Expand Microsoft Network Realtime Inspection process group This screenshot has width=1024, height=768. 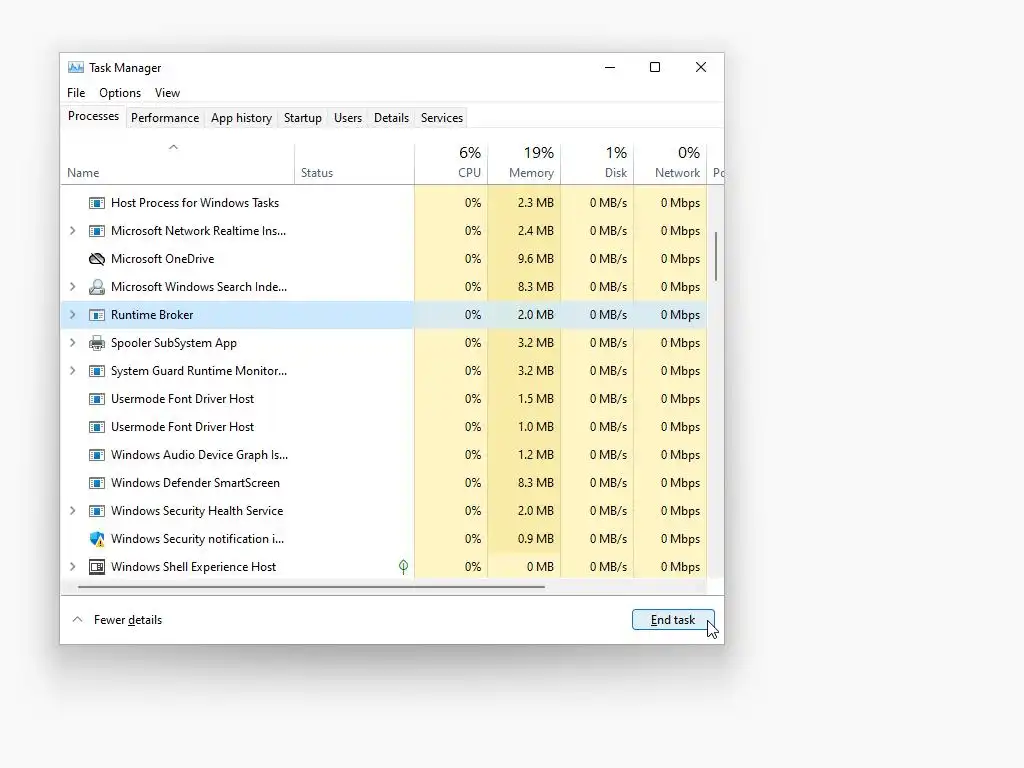click(72, 231)
